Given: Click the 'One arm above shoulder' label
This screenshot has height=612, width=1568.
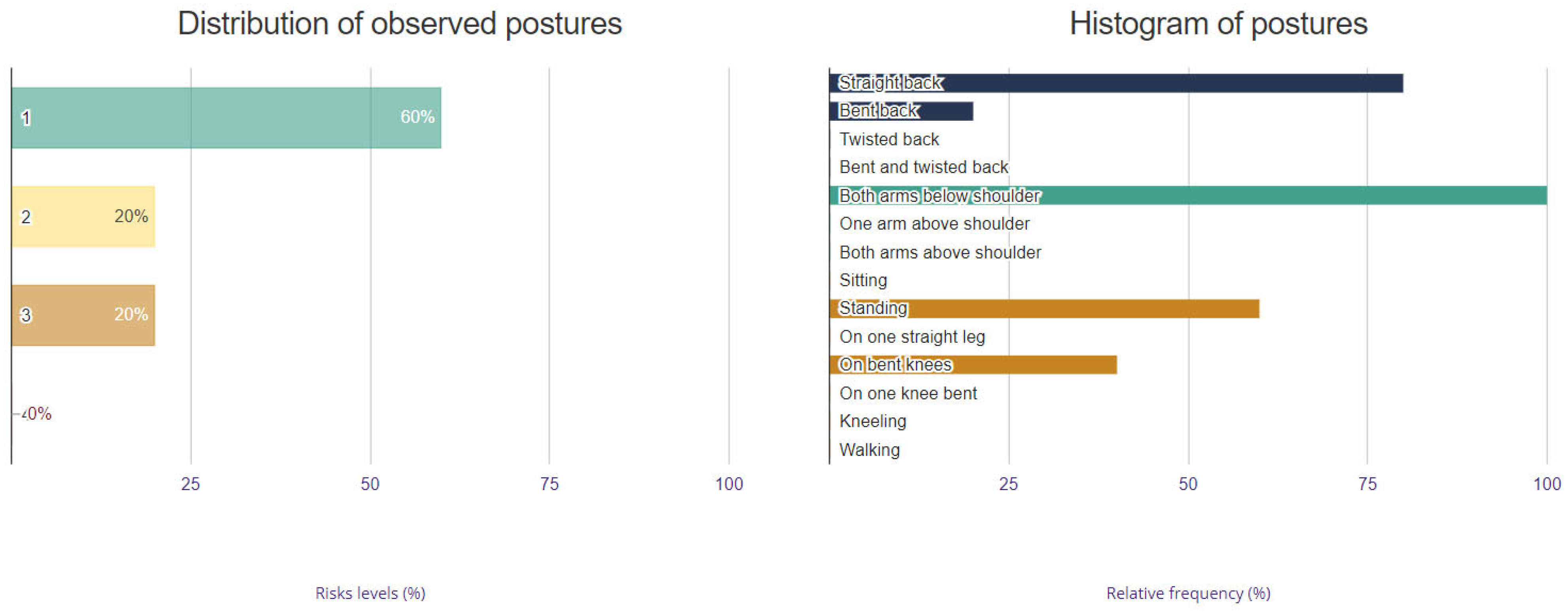Looking at the screenshot, I should 934,224.
